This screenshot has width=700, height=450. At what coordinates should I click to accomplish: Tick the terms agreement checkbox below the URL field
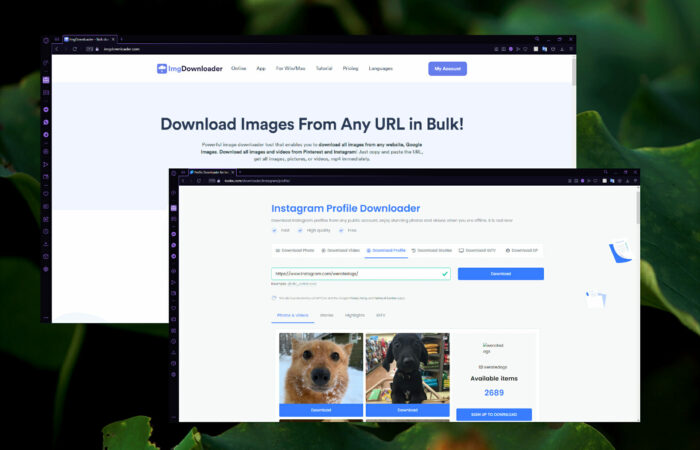pos(274,298)
